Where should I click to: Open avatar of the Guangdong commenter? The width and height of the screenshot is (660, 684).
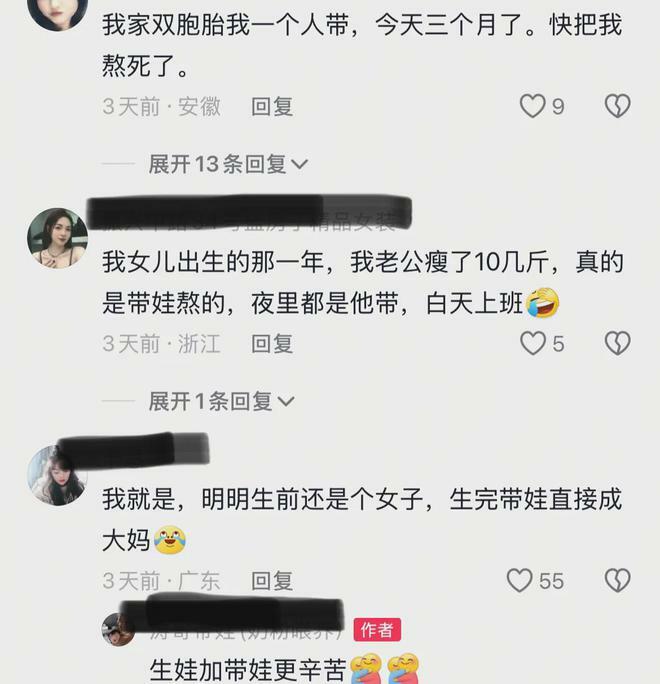pyautogui.click(x=57, y=475)
